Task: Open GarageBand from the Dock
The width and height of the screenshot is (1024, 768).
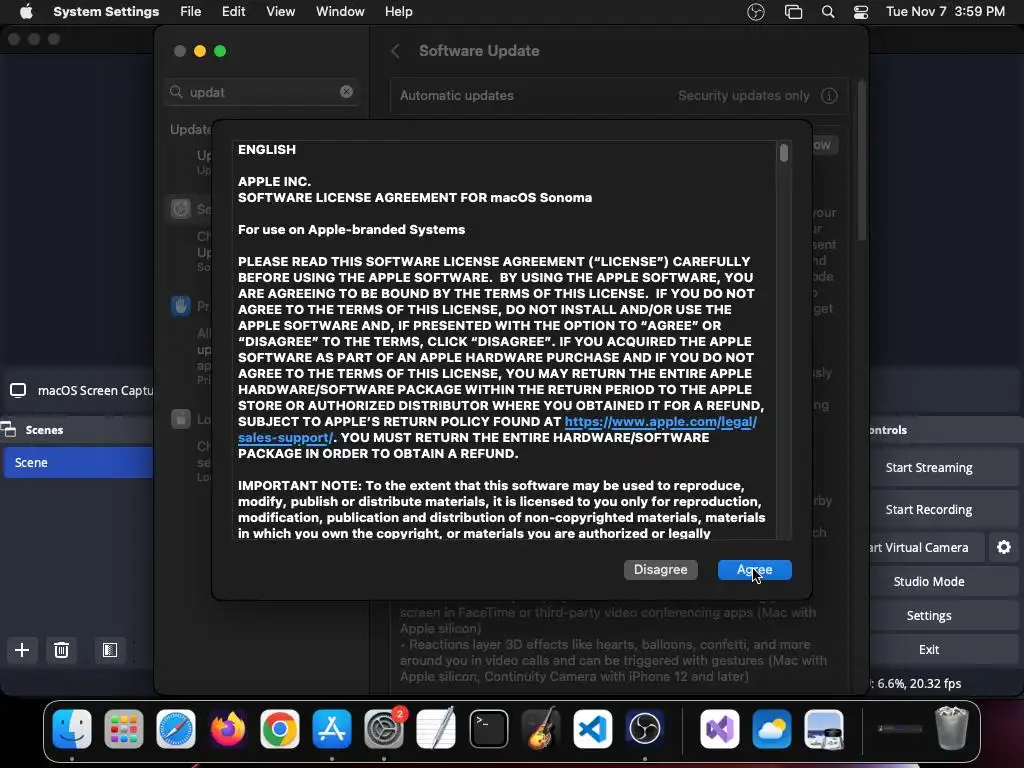Action: (541, 729)
